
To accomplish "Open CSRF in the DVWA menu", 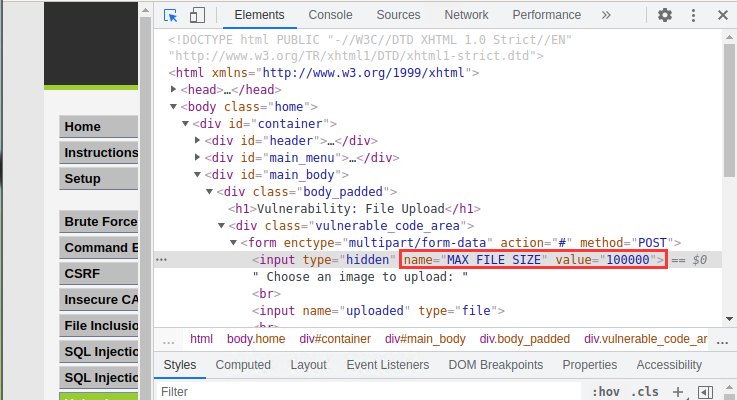I will tap(99, 274).
